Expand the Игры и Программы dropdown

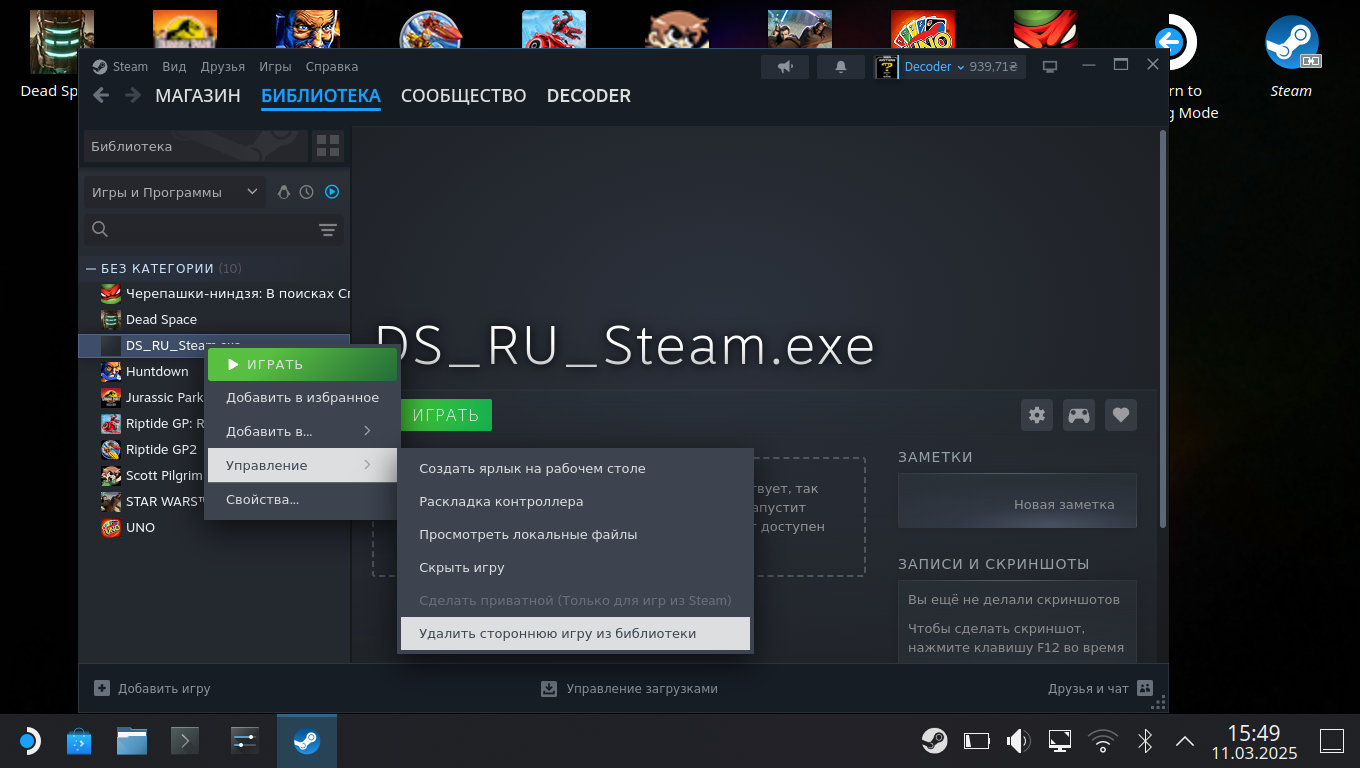pyautogui.click(x=173, y=192)
